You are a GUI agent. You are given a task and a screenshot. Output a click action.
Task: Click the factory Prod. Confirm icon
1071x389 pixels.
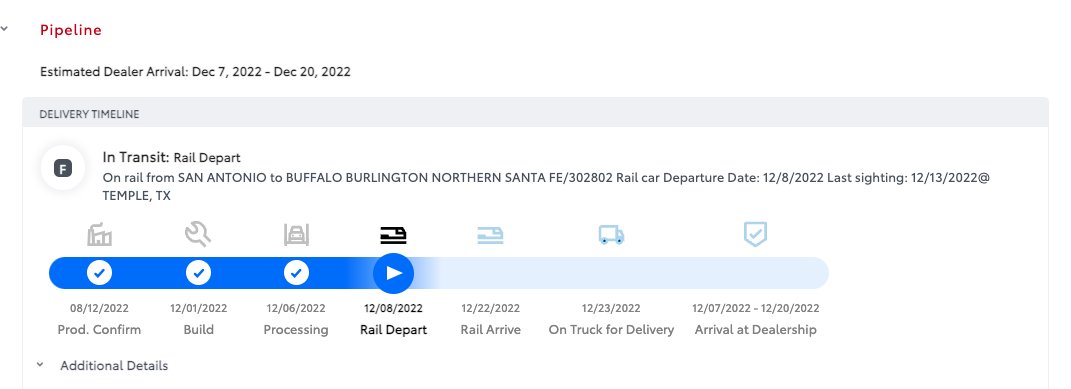pos(100,235)
